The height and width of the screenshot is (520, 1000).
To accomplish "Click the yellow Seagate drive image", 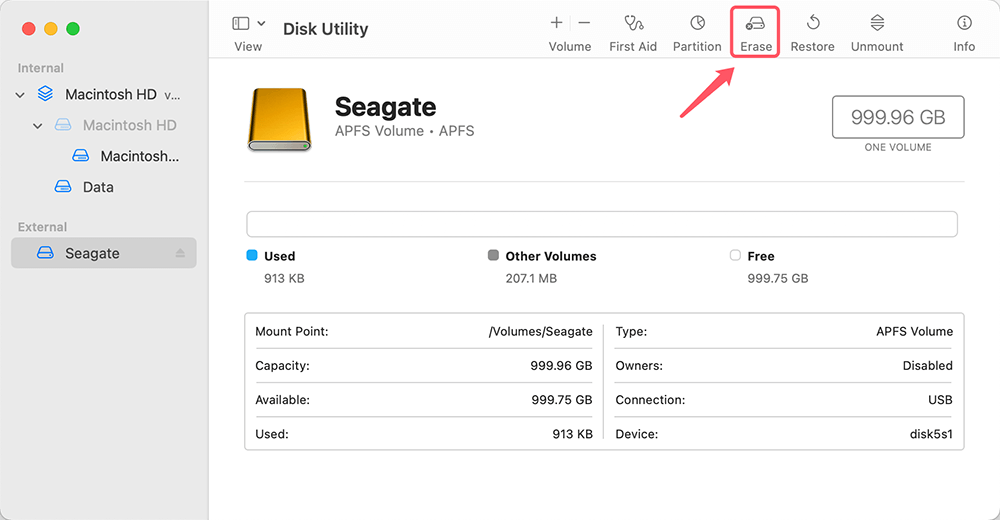I will (279, 119).
